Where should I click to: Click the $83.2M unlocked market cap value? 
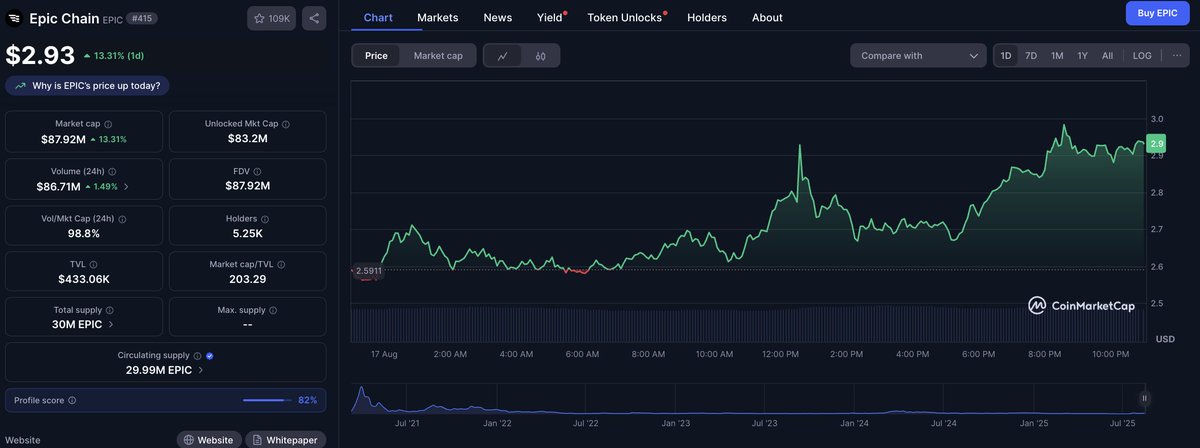pyautogui.click(x=248, y=139)
